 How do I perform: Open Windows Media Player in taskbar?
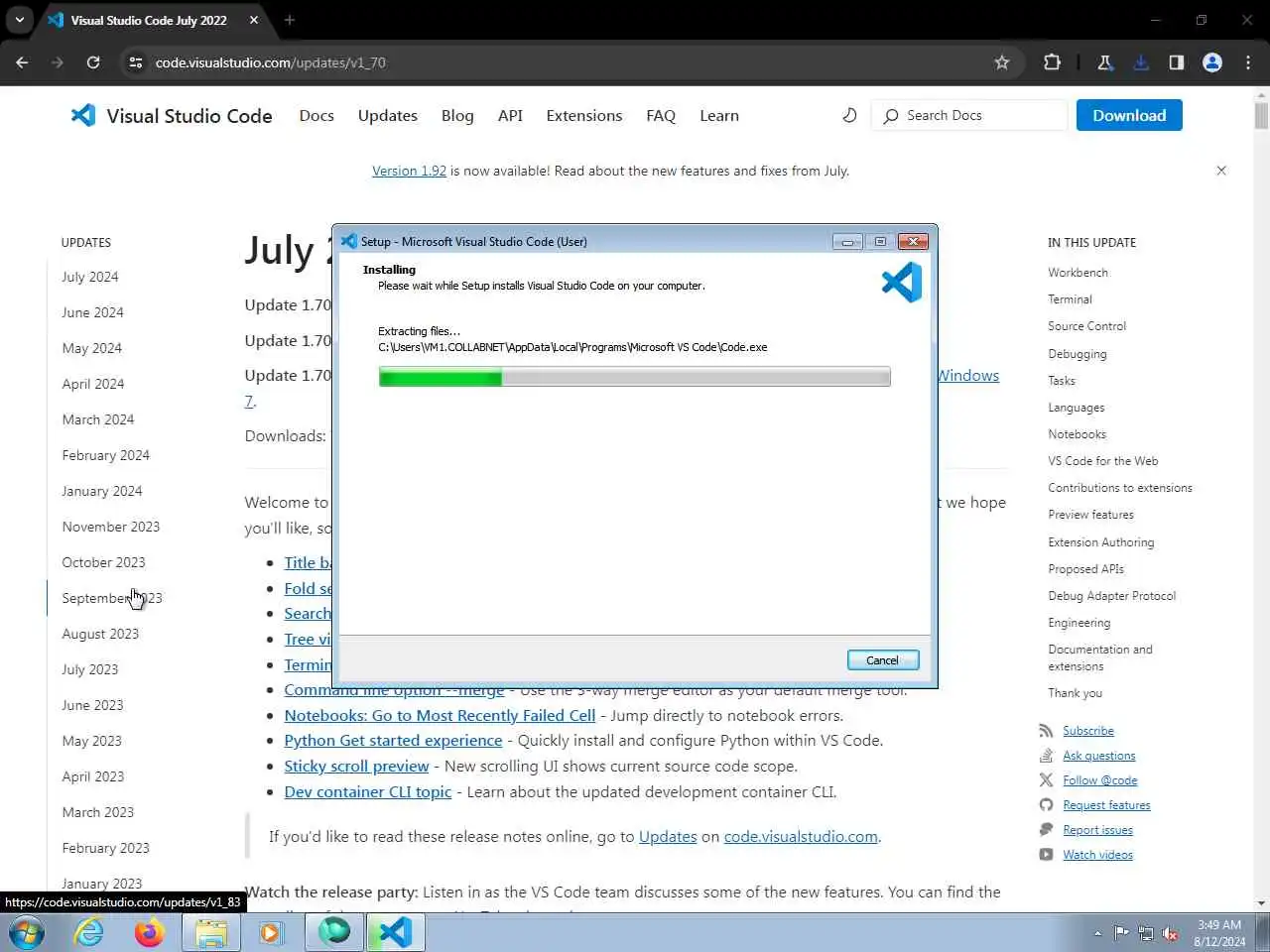(271, 933)
